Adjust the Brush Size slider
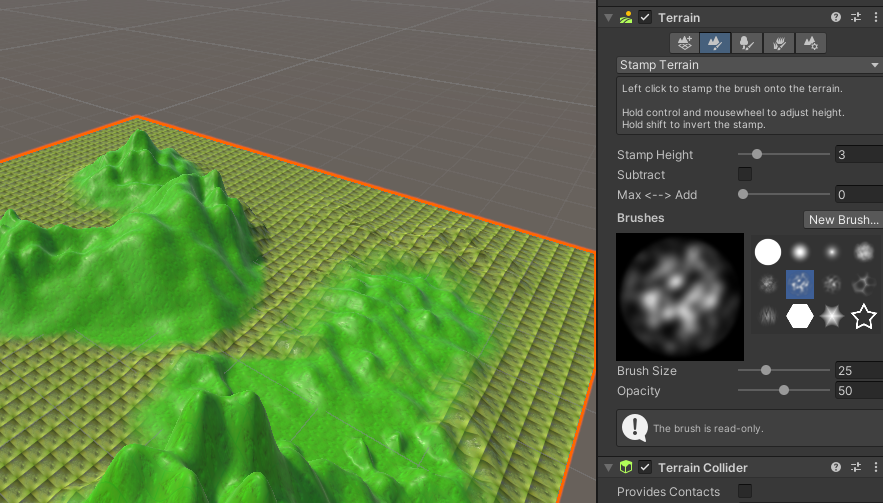Viewport: 883px width, 503px height. (x=784, y=370)
